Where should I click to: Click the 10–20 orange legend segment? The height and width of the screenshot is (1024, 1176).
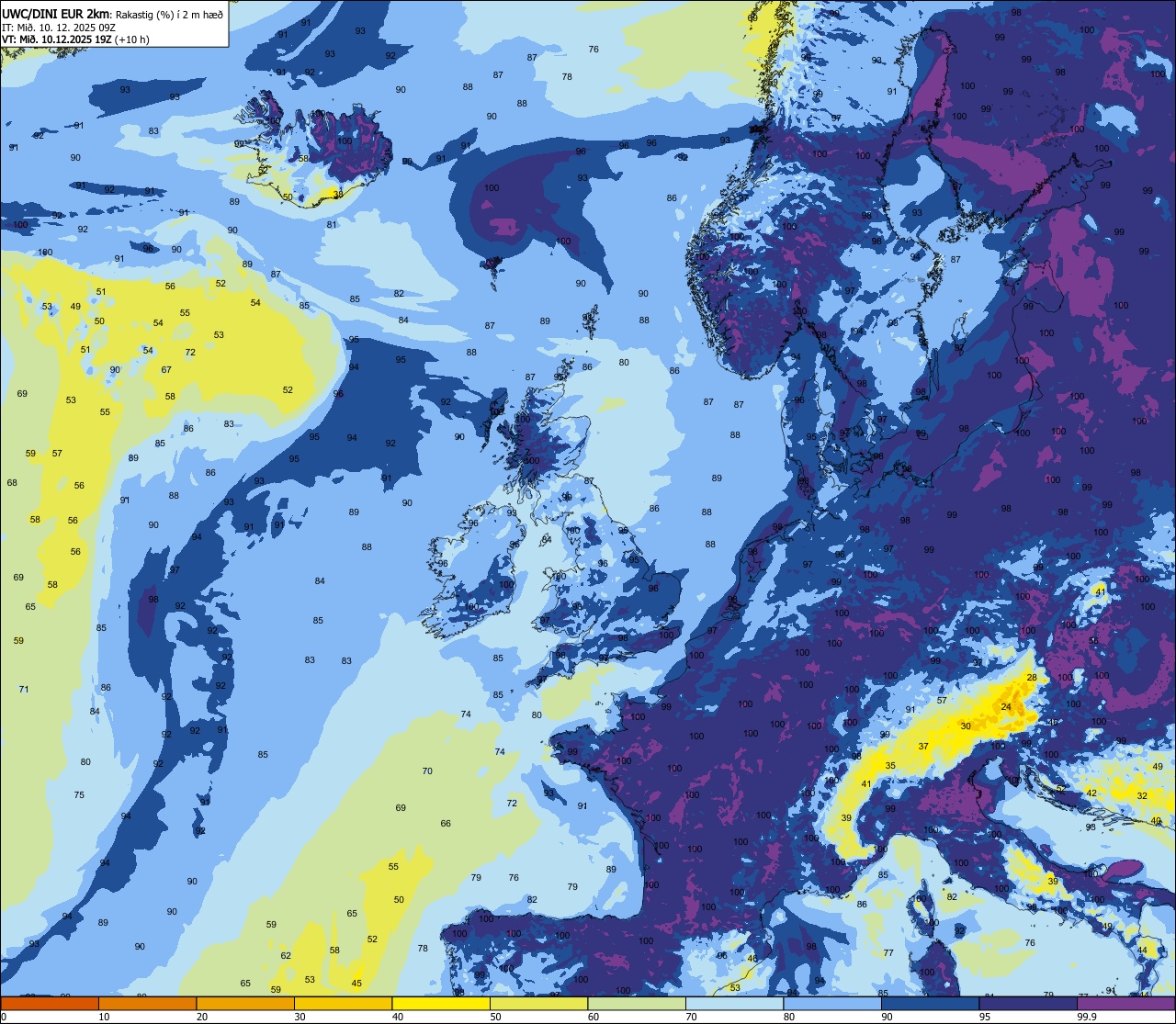147,1003
